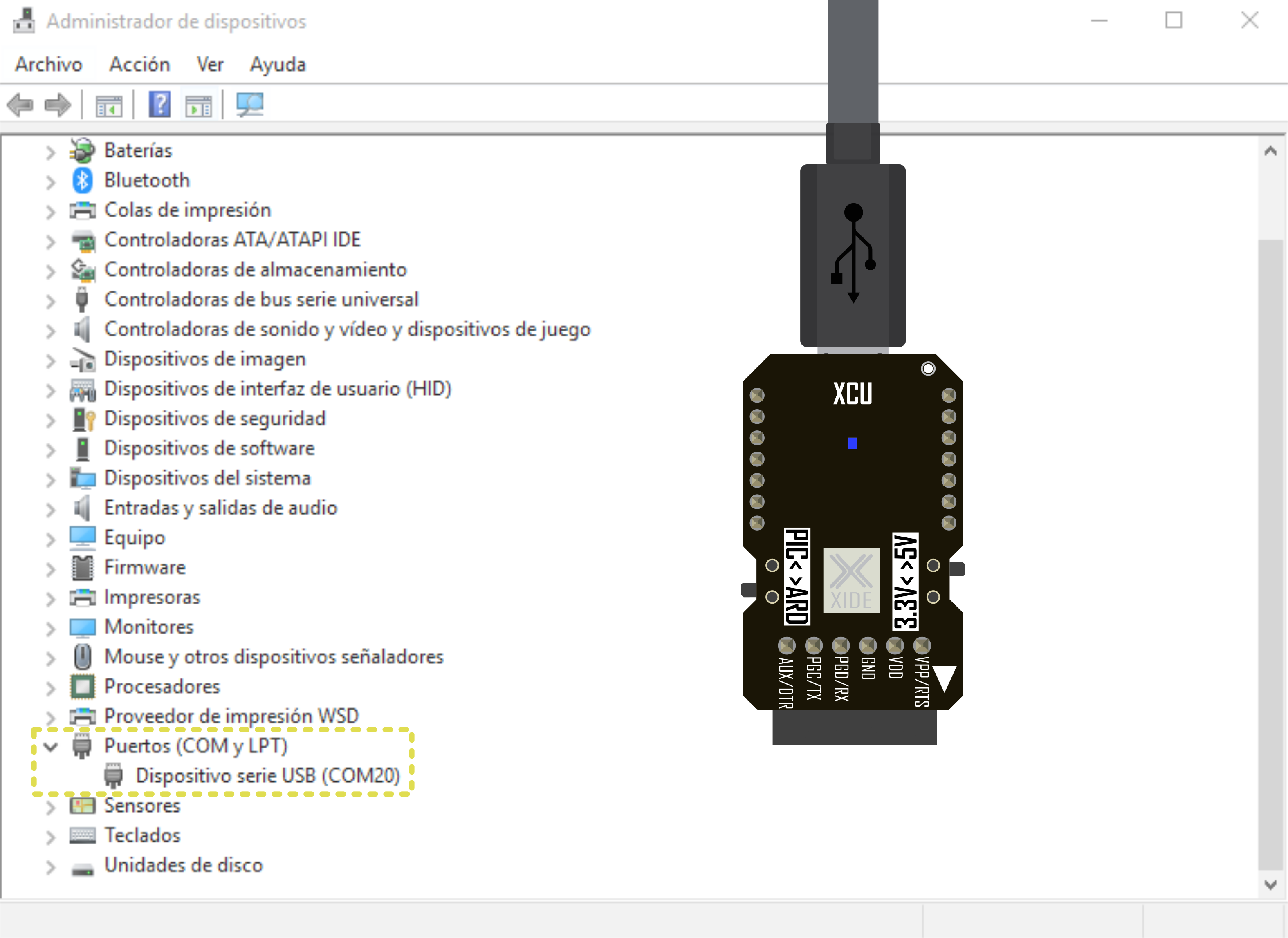1288x938 pixels.
Task: Click the Firmware chip icon
Action: [82, 568]
